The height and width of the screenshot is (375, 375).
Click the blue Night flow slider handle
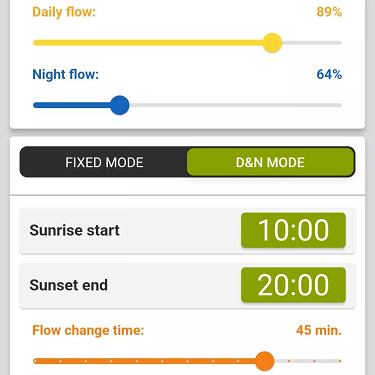(x=119, y=105)
